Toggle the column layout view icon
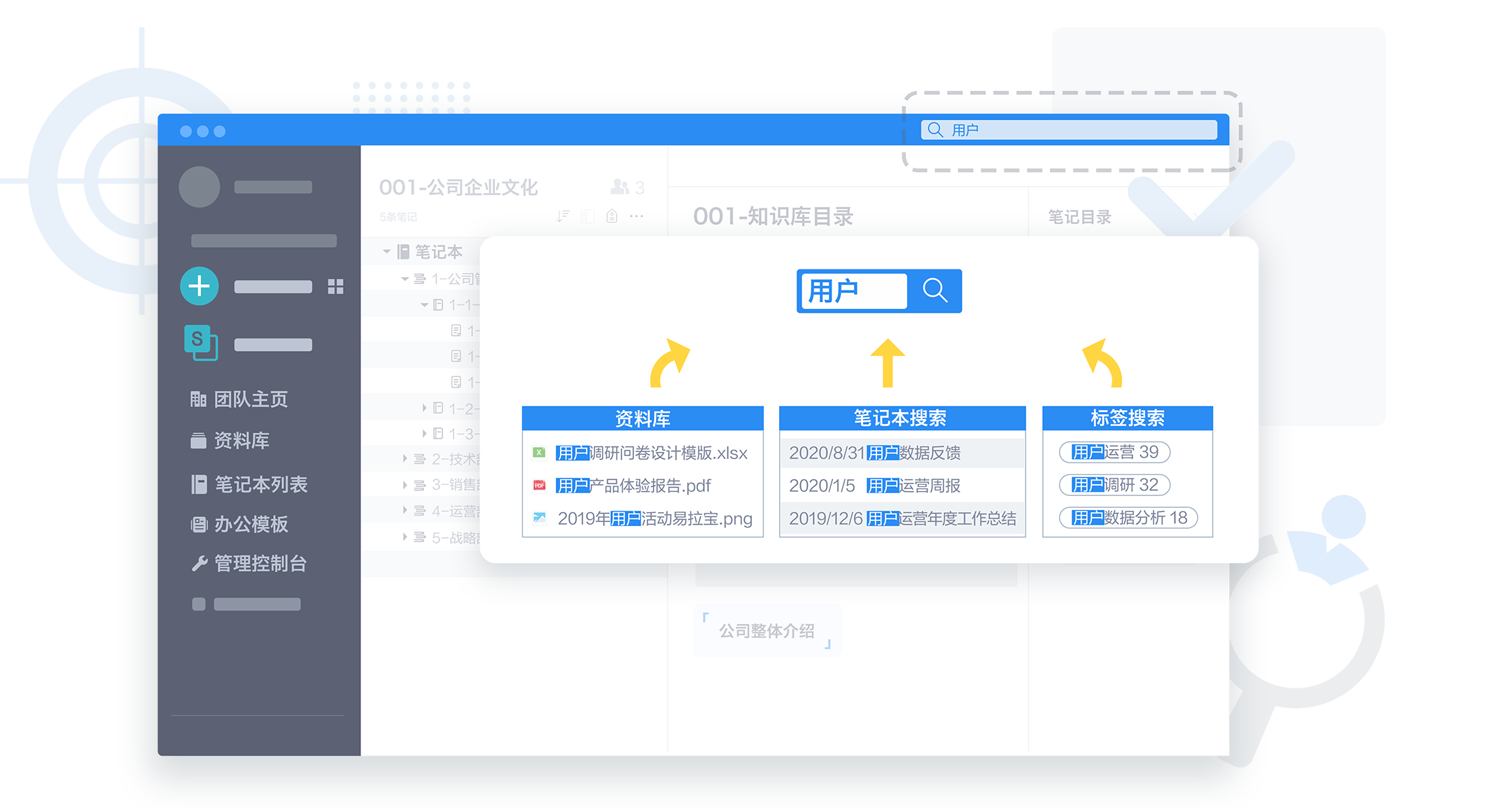This screenshot has height=808, width=1512. [588, 216]
